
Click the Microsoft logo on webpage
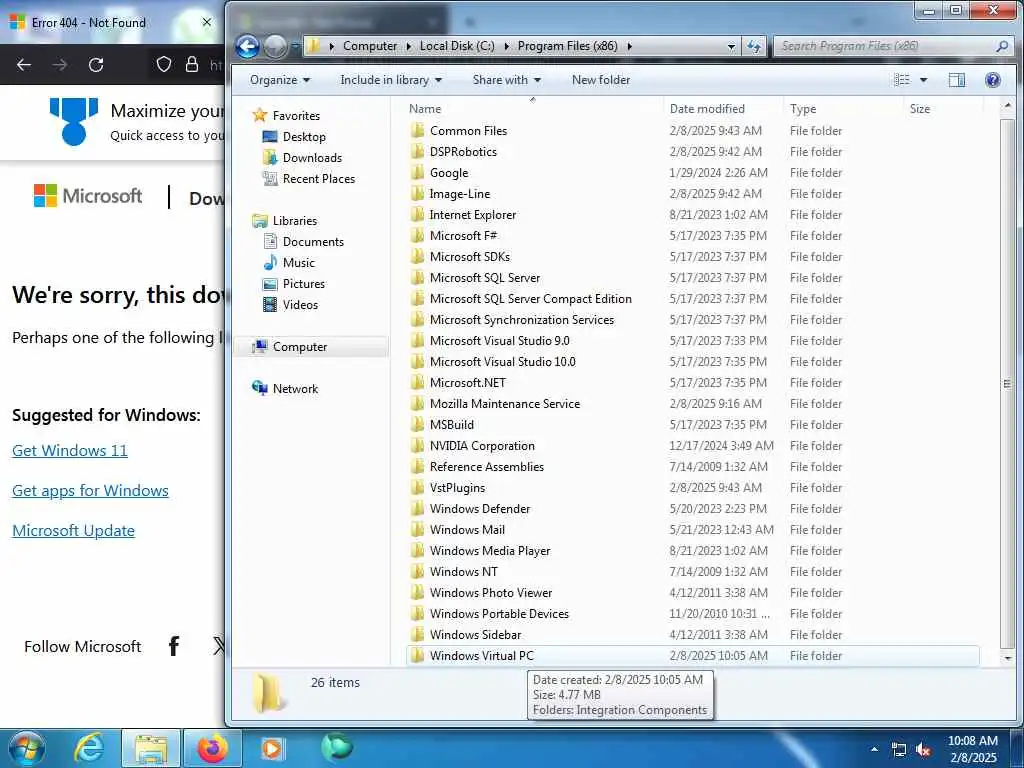tap(88, 196)
